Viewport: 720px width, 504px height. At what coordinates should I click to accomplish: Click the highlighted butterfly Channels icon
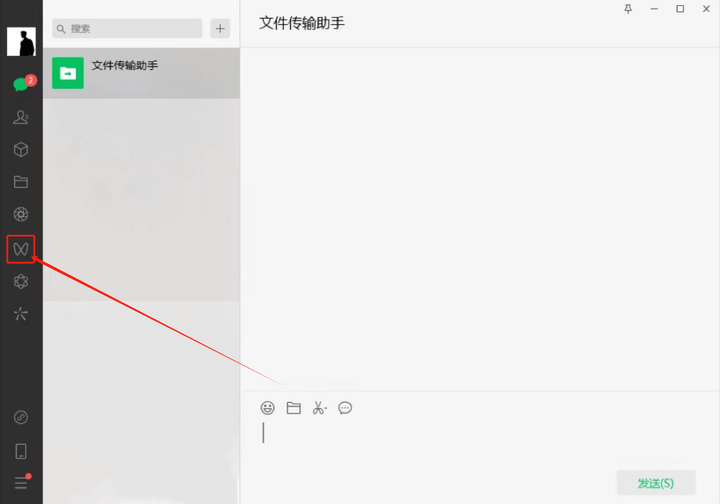pyautogui.click(x=21, y=249)
